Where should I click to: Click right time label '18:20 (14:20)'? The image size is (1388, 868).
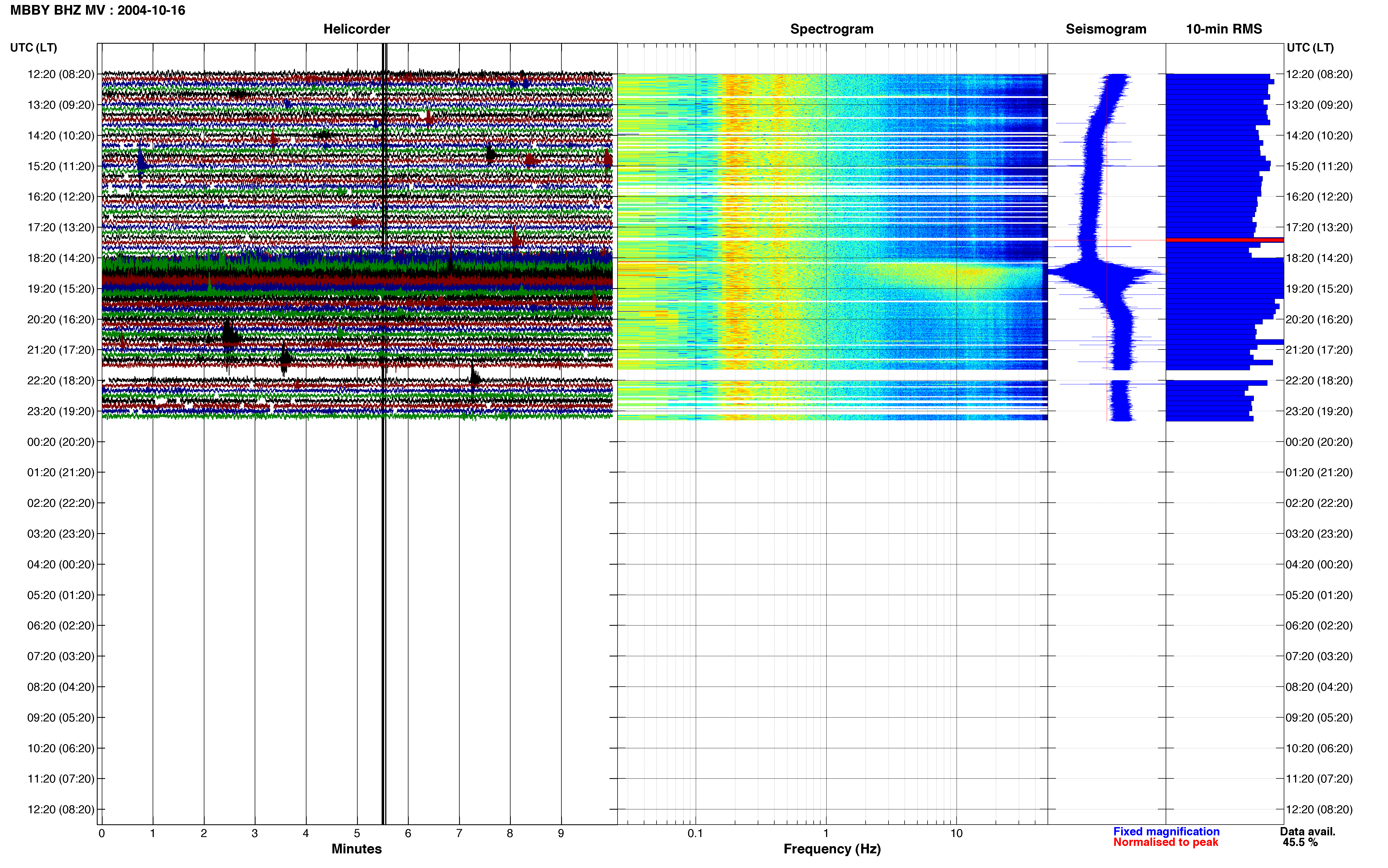pyautogui.click(x=1319, y=258)
